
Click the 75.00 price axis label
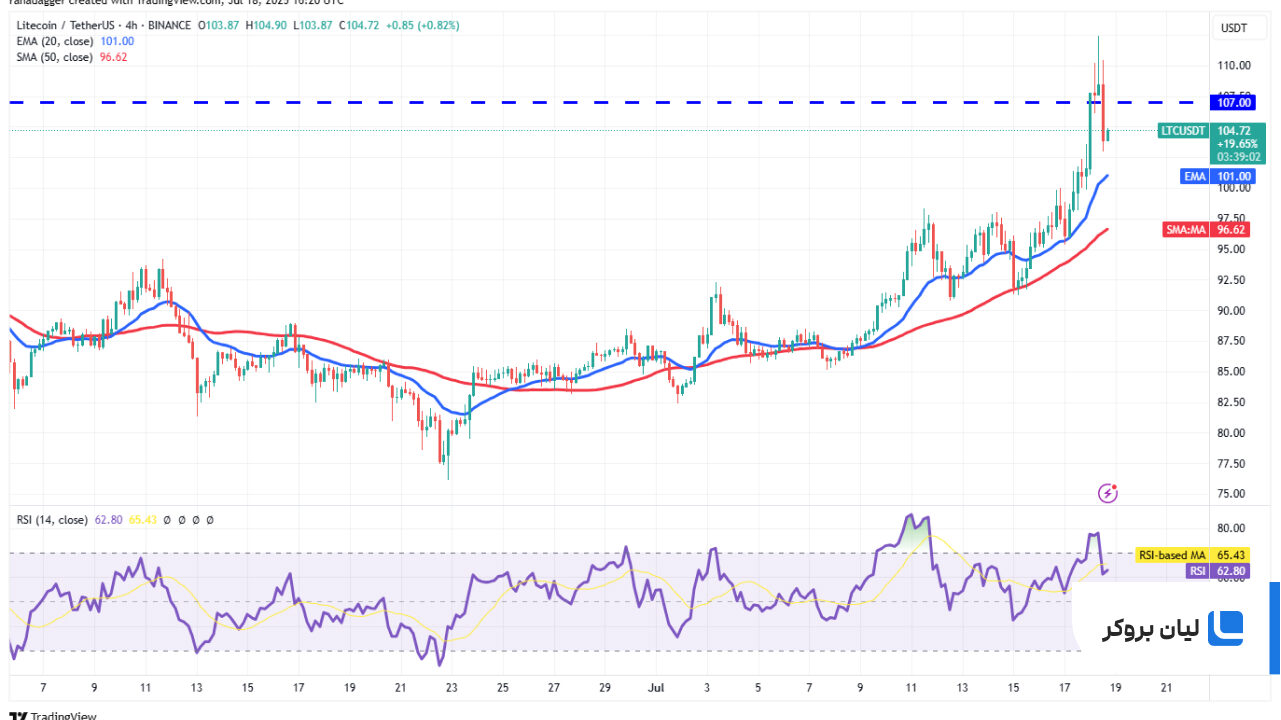[x=1233, y=494]
